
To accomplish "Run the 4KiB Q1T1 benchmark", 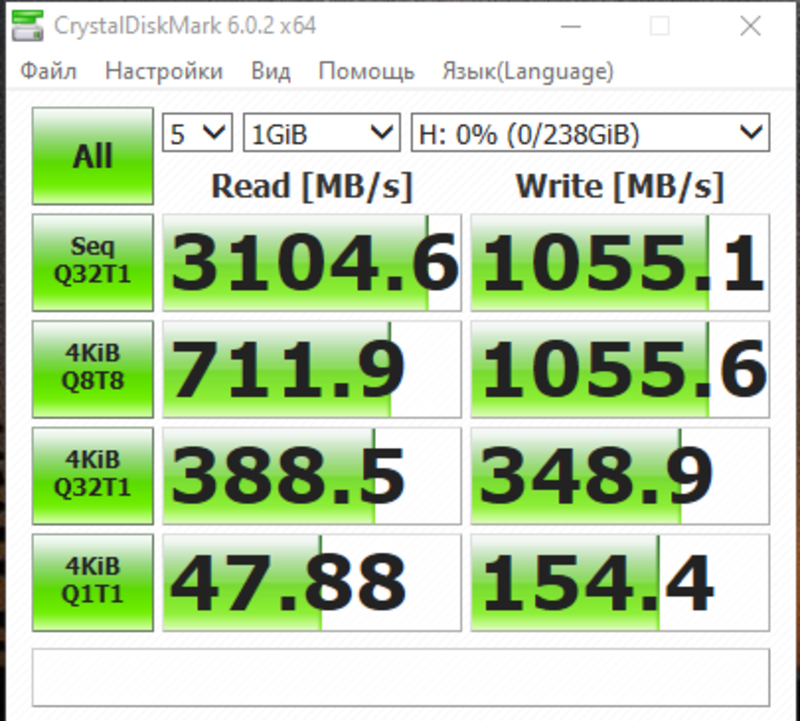I will tap(93, 582).
